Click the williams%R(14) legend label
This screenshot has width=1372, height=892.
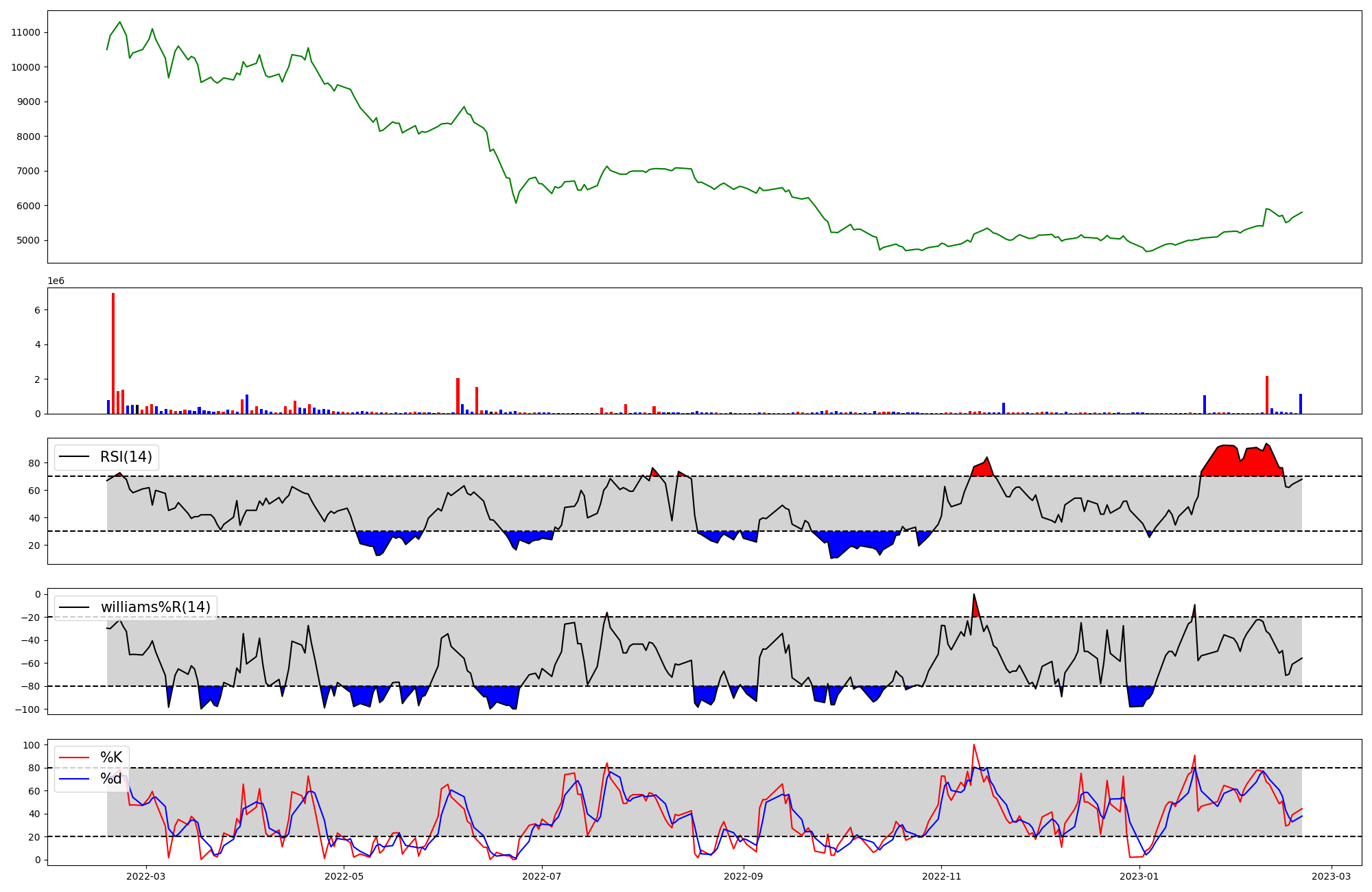click(155, 607)
